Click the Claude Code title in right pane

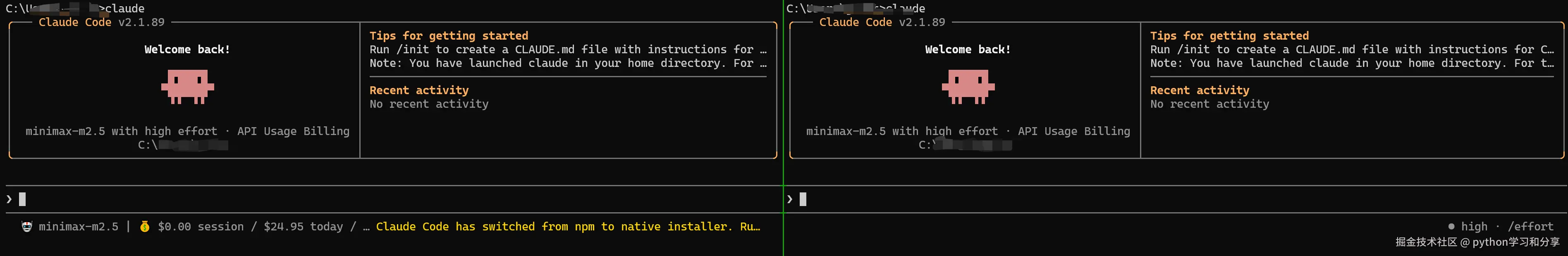pos(855,22)
